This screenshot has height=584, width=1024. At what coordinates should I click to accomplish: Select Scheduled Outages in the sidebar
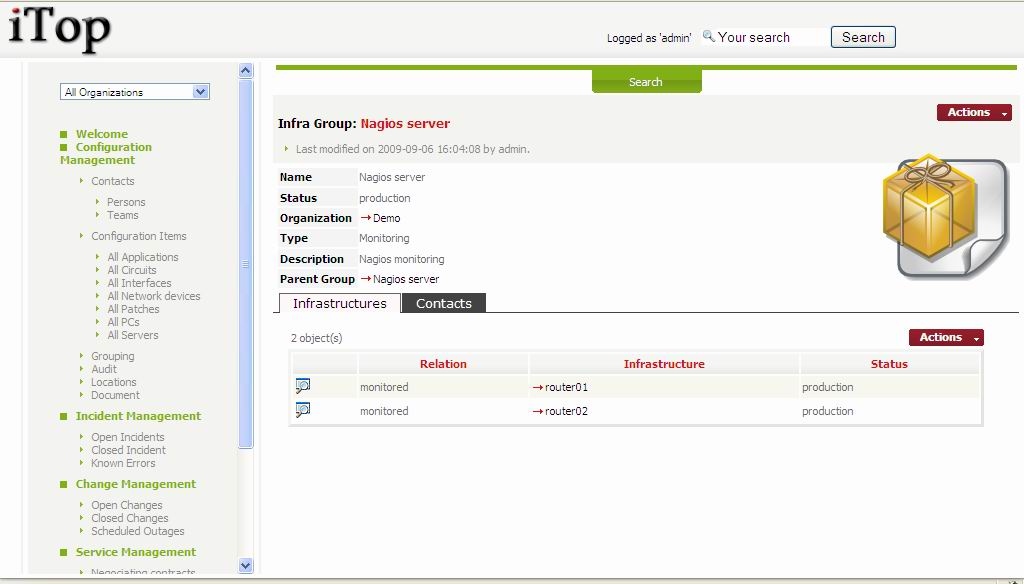click(138, 531)
